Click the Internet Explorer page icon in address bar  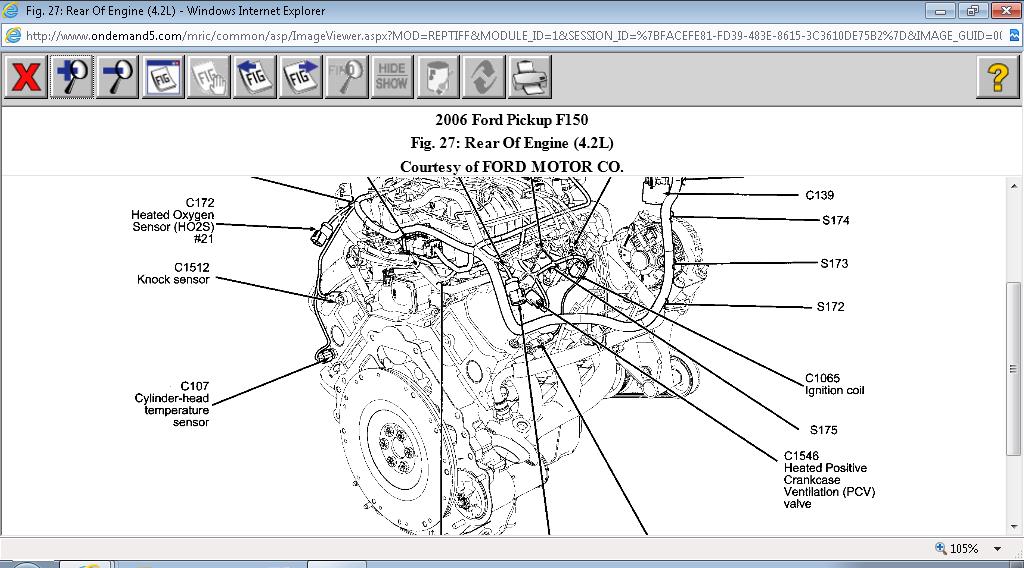(x=12, y=35)
